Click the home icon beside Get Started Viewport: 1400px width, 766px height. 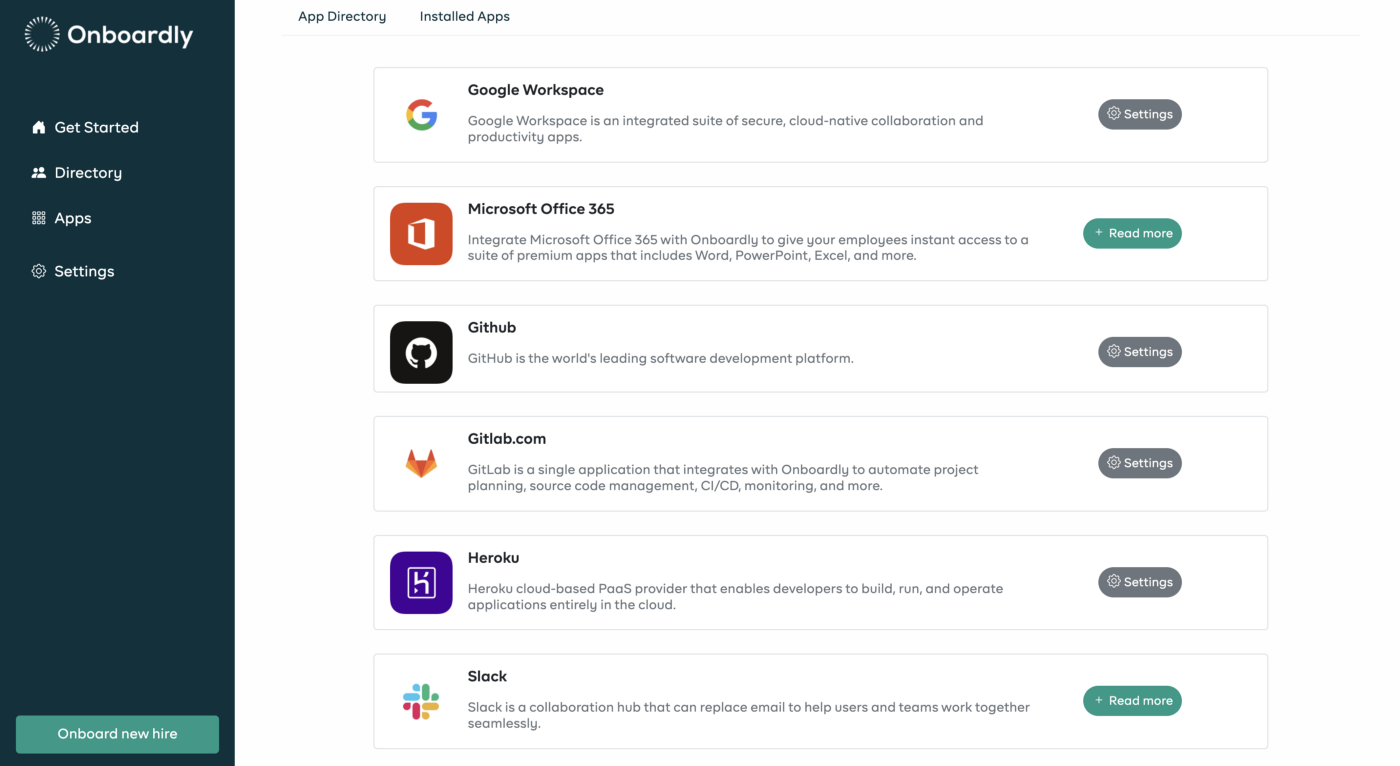pyautogui.click(x=39, y=127)
